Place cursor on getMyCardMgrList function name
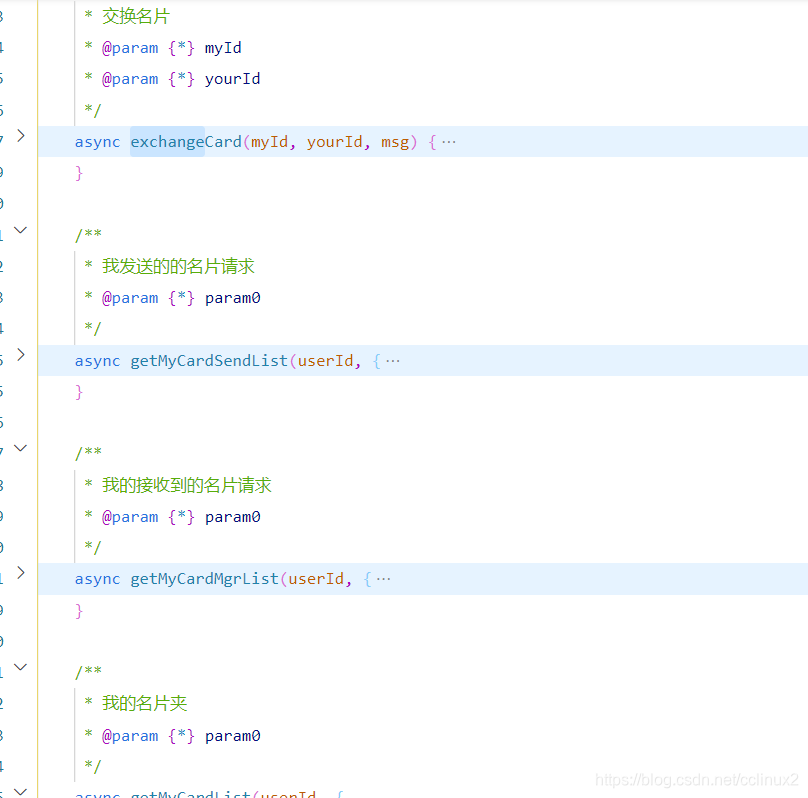The width and height of the screenshot is (808, 798). point(204,579)
